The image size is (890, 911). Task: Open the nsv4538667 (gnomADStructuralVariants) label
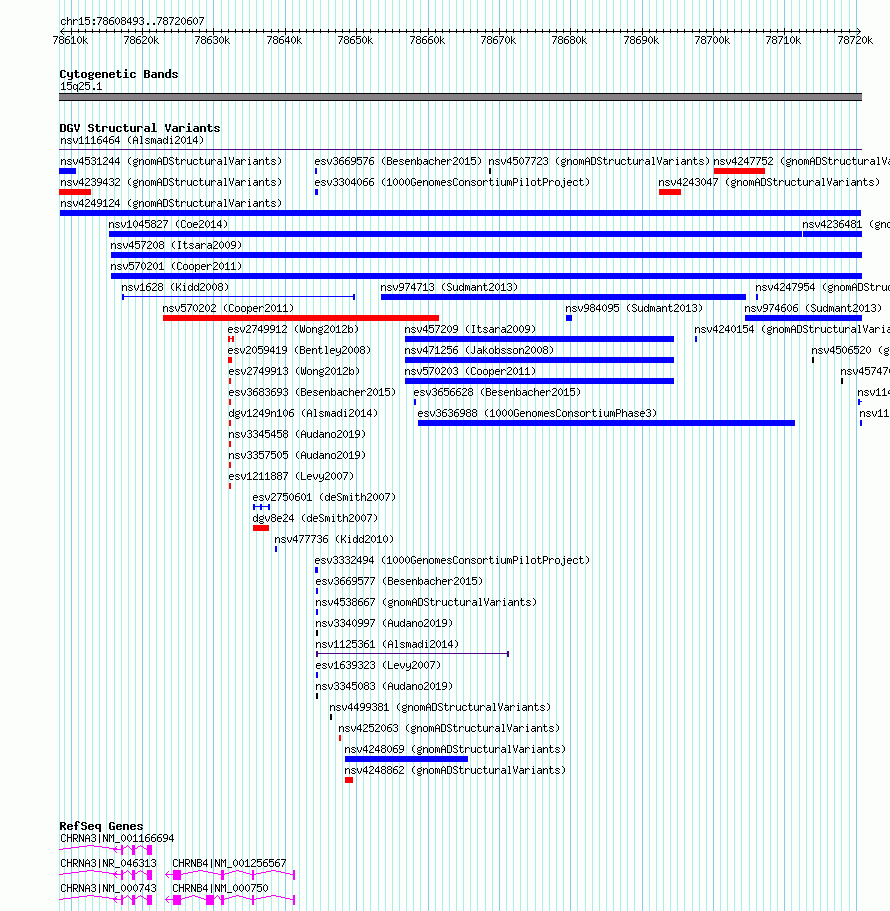tap(426, 602)
